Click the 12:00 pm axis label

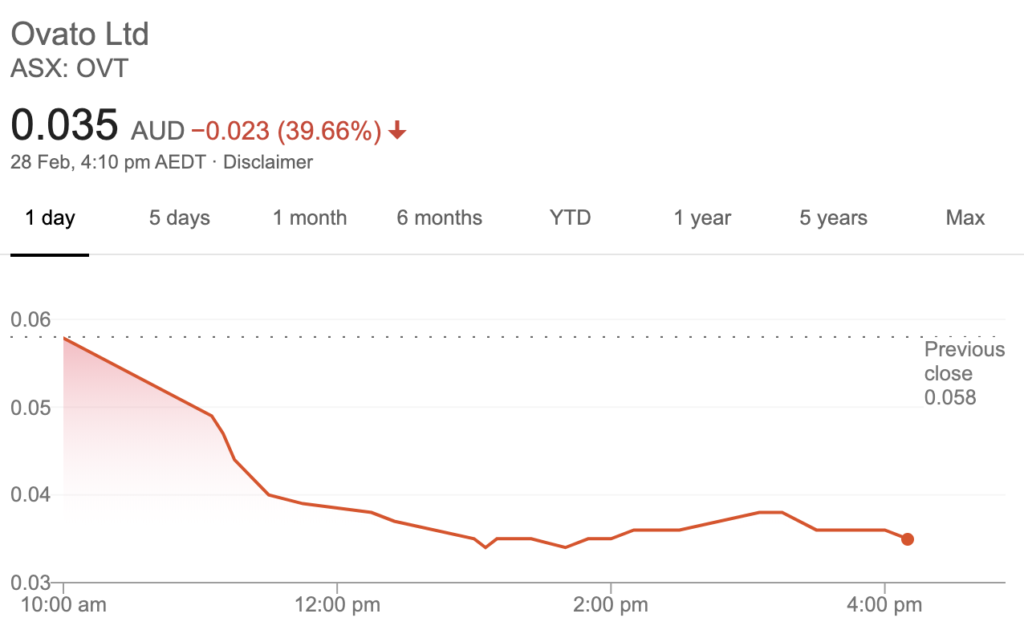click(337, 606)
